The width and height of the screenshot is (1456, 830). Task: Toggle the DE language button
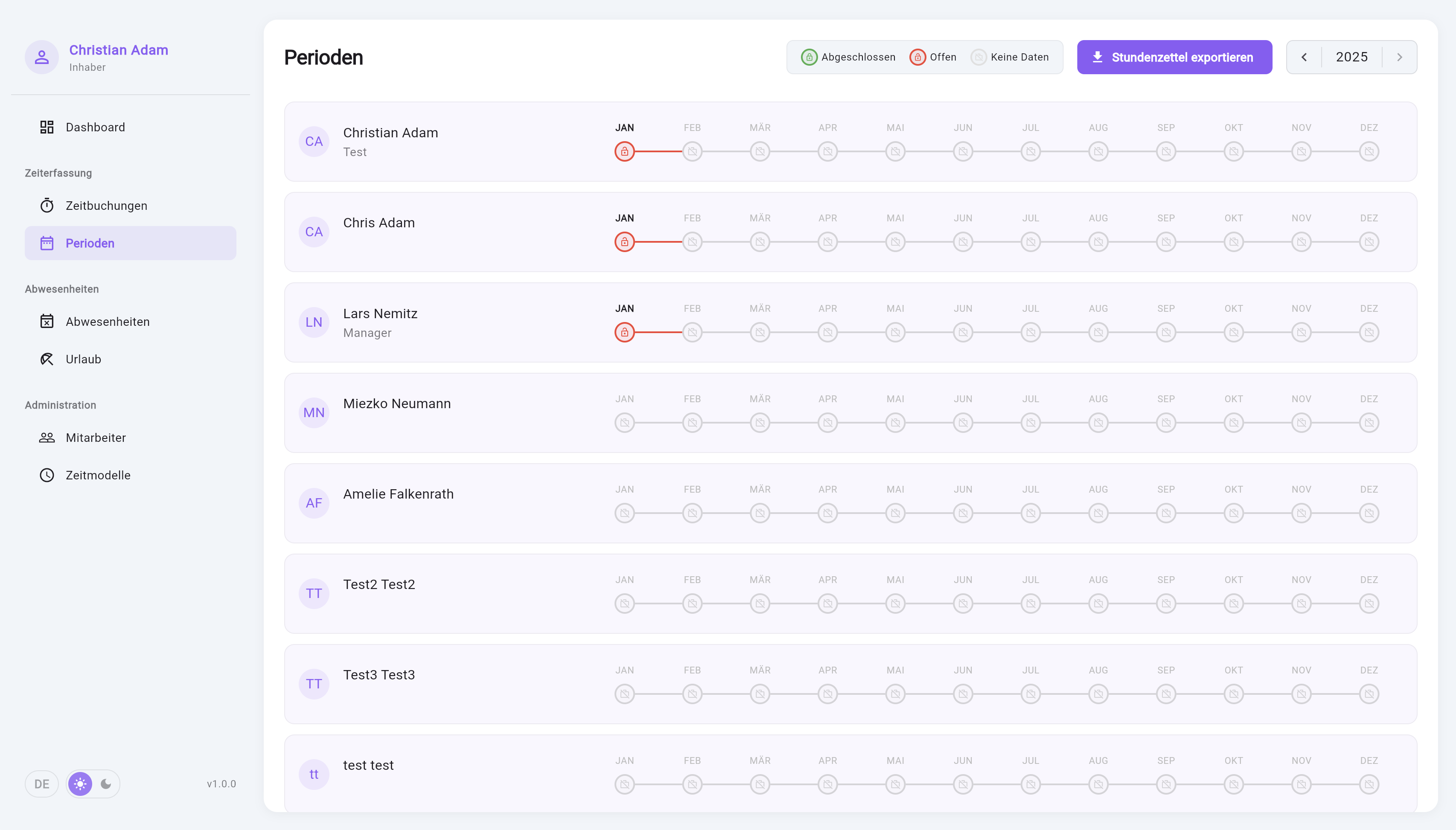[x=42, y=784]
